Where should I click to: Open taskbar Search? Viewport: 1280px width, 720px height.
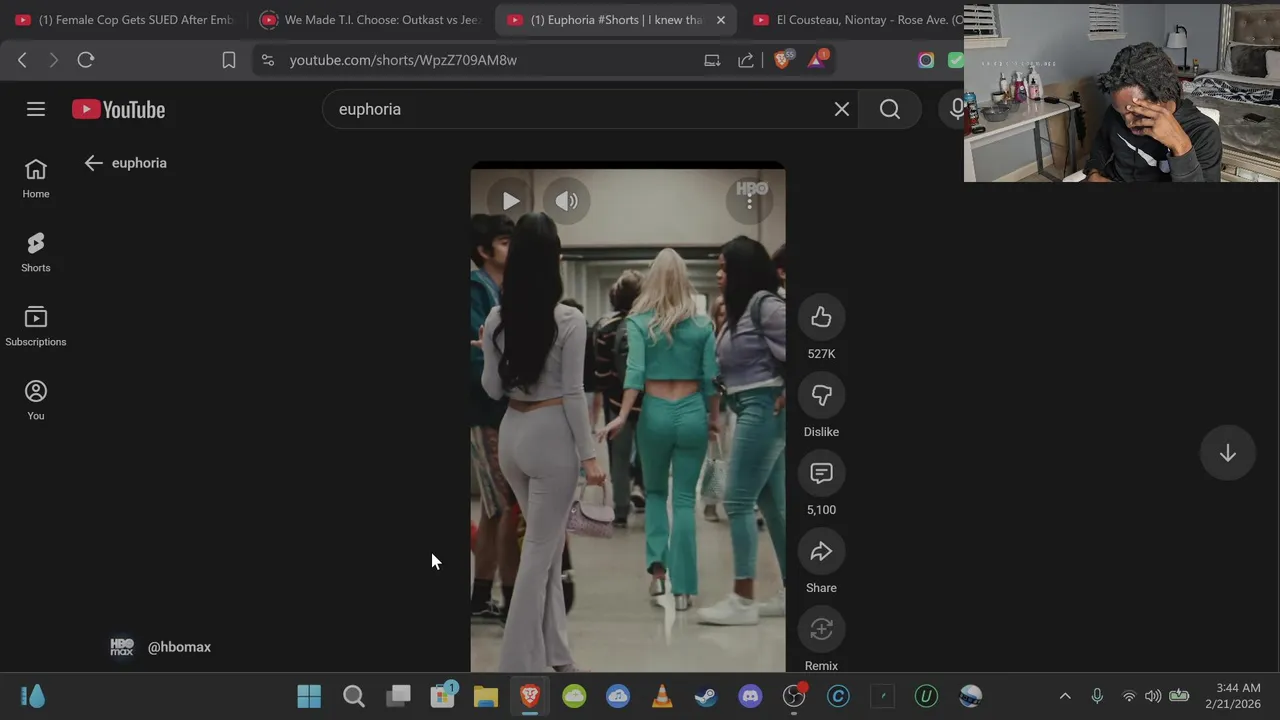pyautogui.click(x=354, y=696)
